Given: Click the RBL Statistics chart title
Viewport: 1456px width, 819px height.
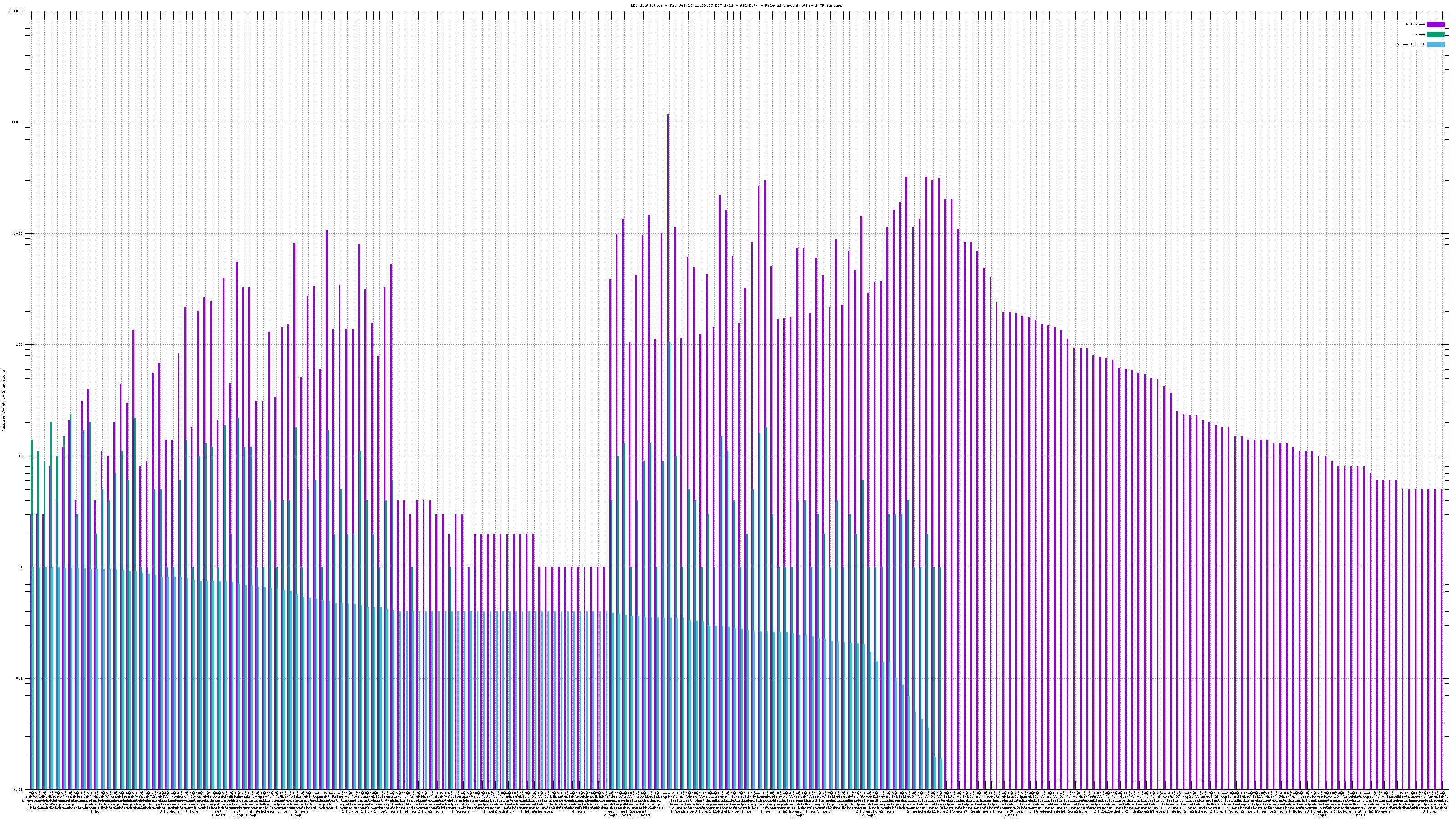Looking at the screenshot, I should coord(736,5).
